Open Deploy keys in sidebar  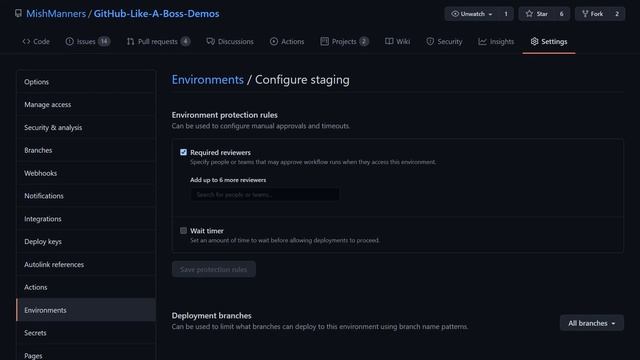(x=86, y=242)
